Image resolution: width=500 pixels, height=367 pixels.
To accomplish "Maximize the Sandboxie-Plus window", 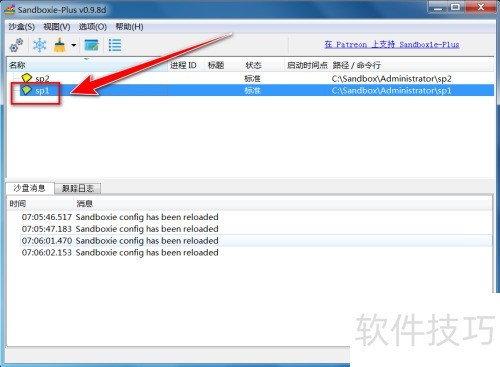I will (x=456, y=7).
